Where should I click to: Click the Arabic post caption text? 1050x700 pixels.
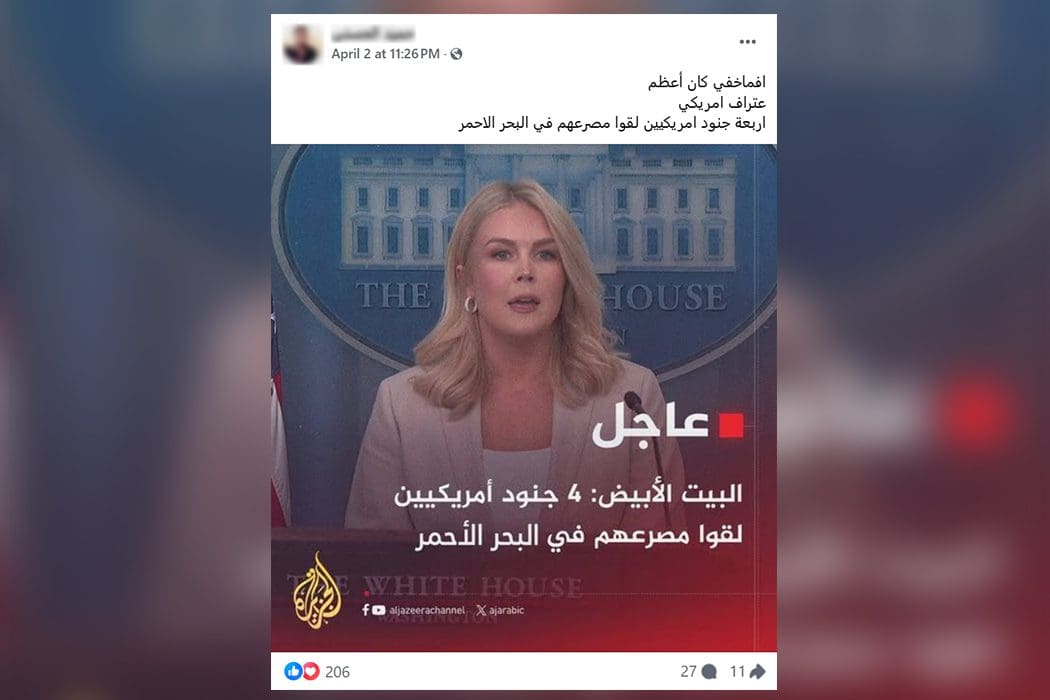pos(612,102)
